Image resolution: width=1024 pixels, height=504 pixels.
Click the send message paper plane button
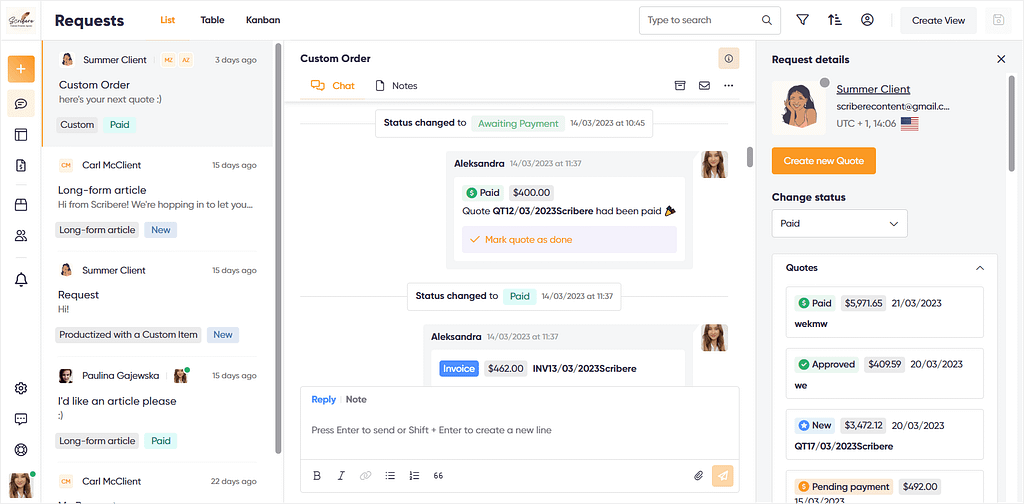tap(723, 476)
